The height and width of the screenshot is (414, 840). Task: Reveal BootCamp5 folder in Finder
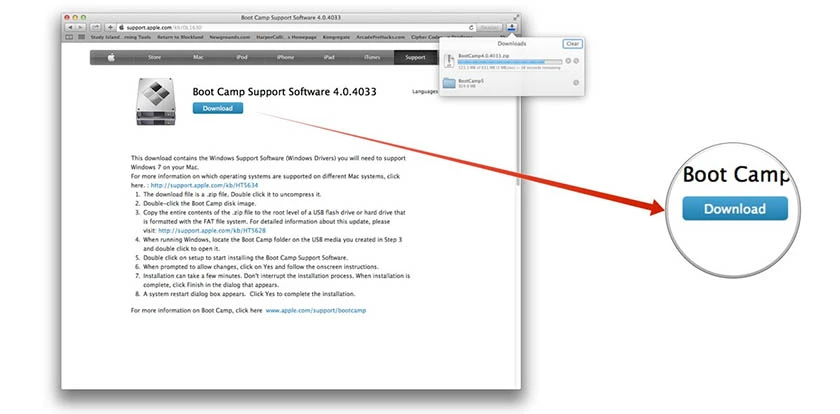click(576, 82)
